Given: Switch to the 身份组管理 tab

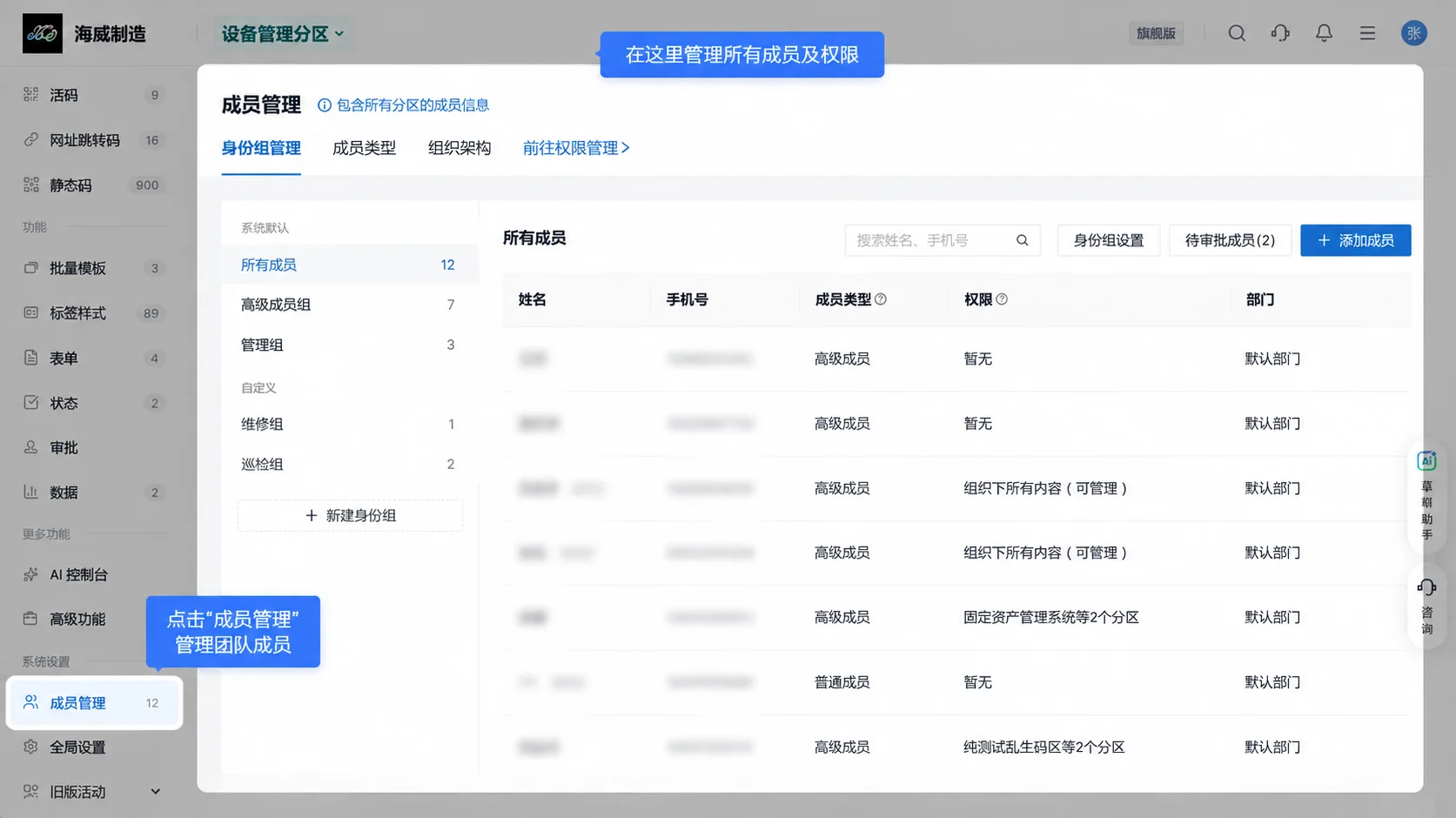Looking at the screenshot, I should click(261, 148).
